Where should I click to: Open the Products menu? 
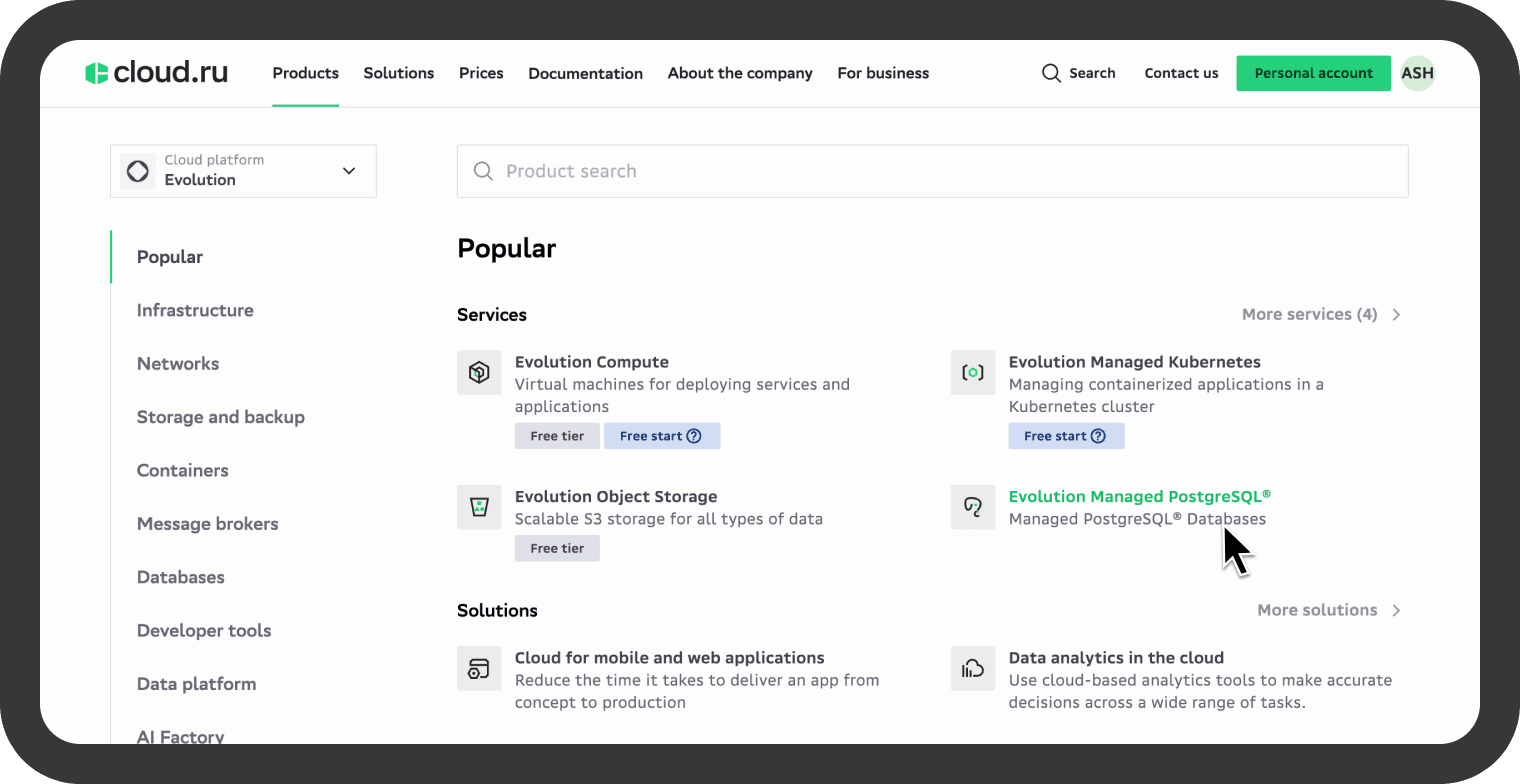pyautogui.click(x=305, y=73)
